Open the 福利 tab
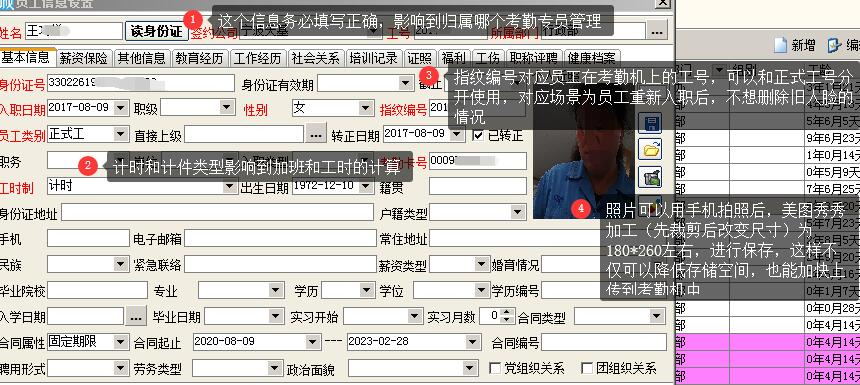The image size is (860, 385). point(454,58)
